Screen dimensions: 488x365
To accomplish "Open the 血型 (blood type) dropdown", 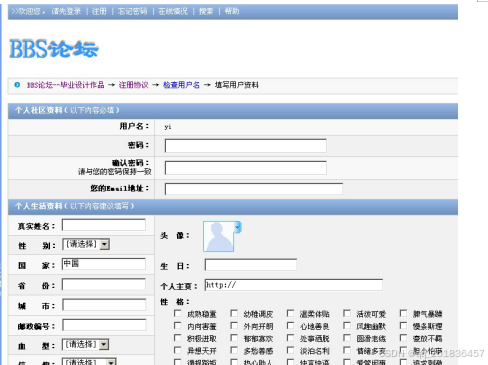I will 85,344.
